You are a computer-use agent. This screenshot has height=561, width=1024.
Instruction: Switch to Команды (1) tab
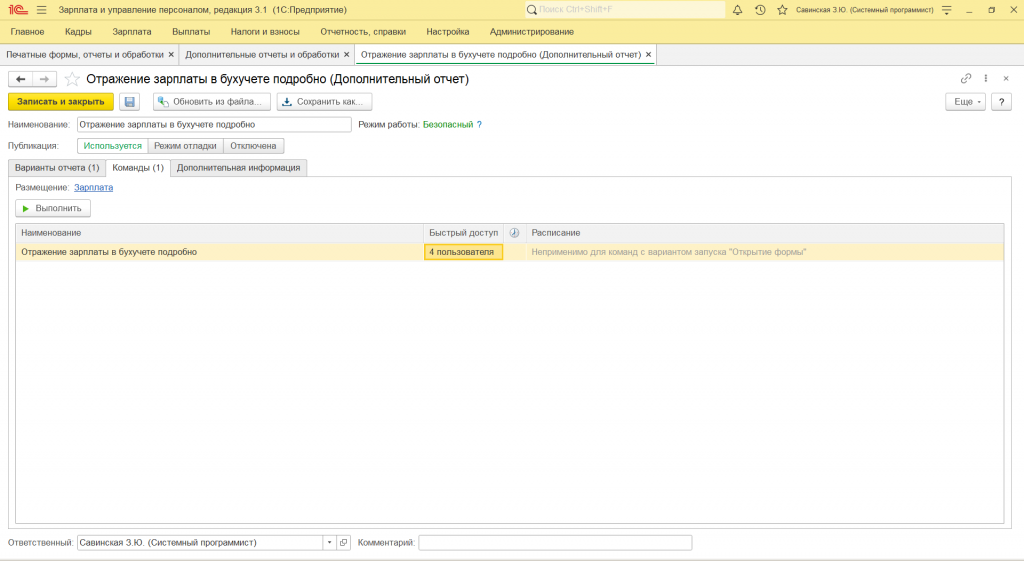[138, 168]
